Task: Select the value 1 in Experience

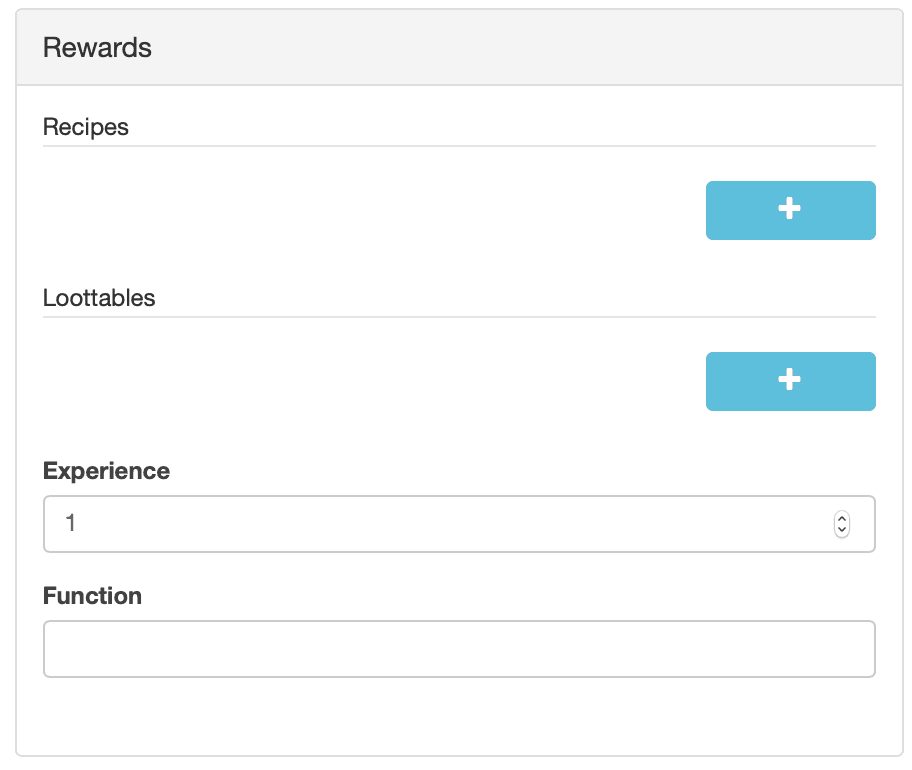Action: [70, 523]
